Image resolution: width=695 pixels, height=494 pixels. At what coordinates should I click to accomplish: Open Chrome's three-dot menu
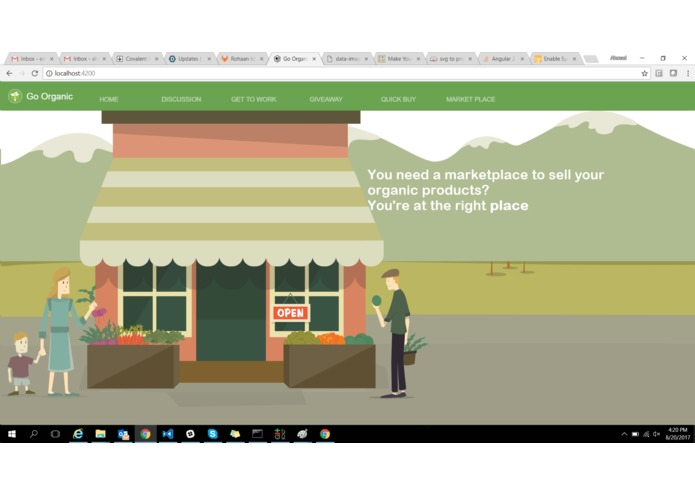point(688,74)
